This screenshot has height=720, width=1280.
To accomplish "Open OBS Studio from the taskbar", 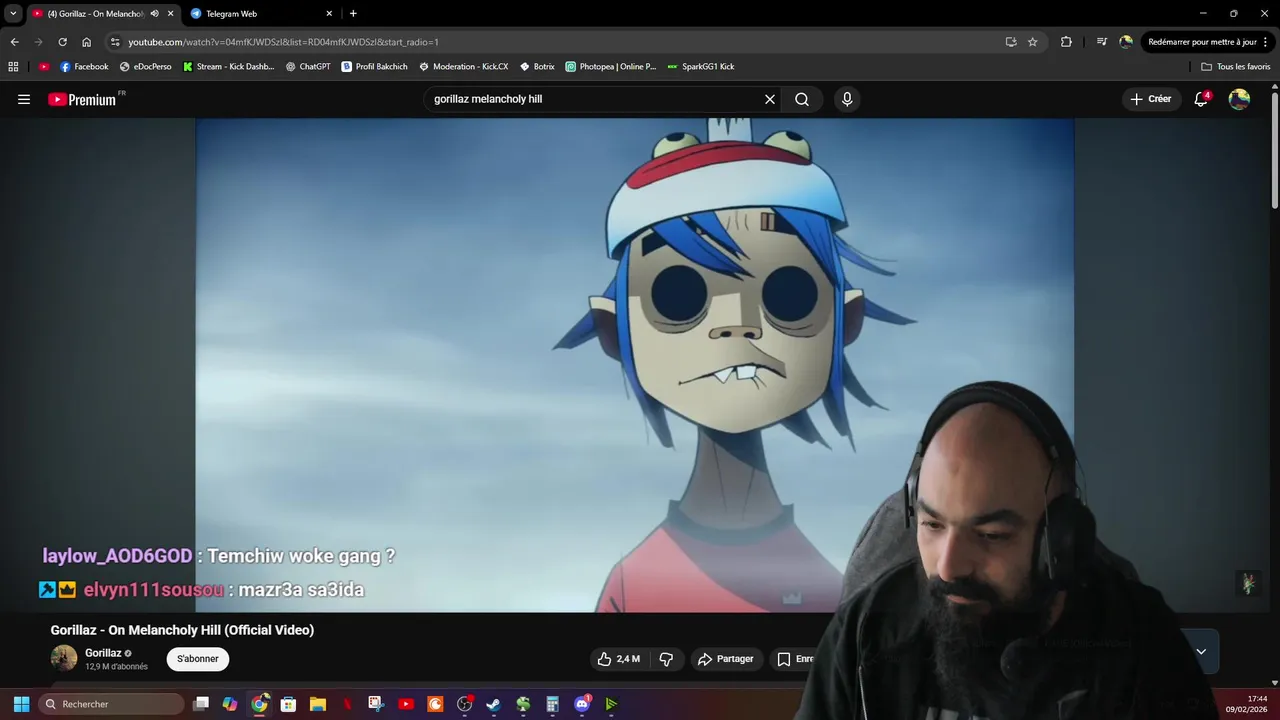I will pyautogui.click(x=464, y=704).
